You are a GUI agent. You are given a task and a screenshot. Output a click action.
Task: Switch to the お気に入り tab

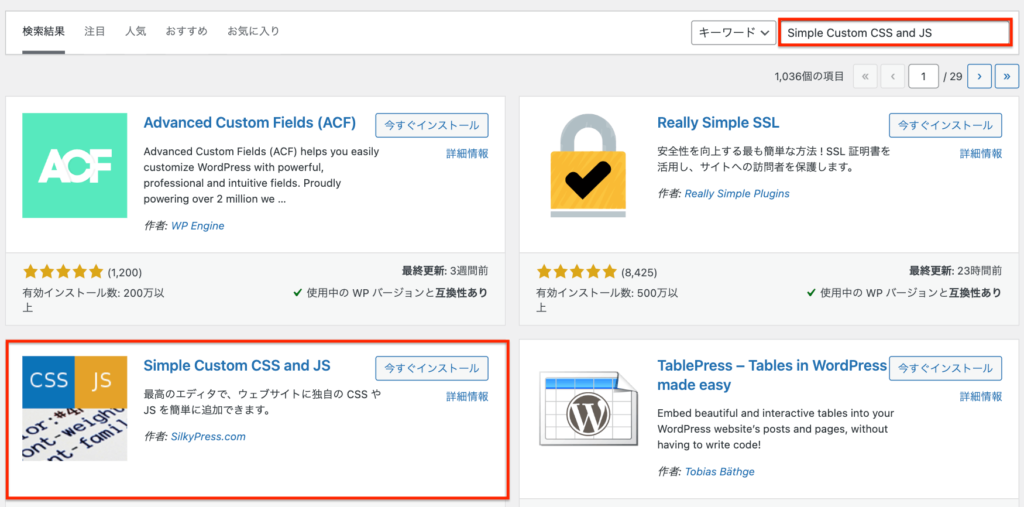[x=253, y=31]
